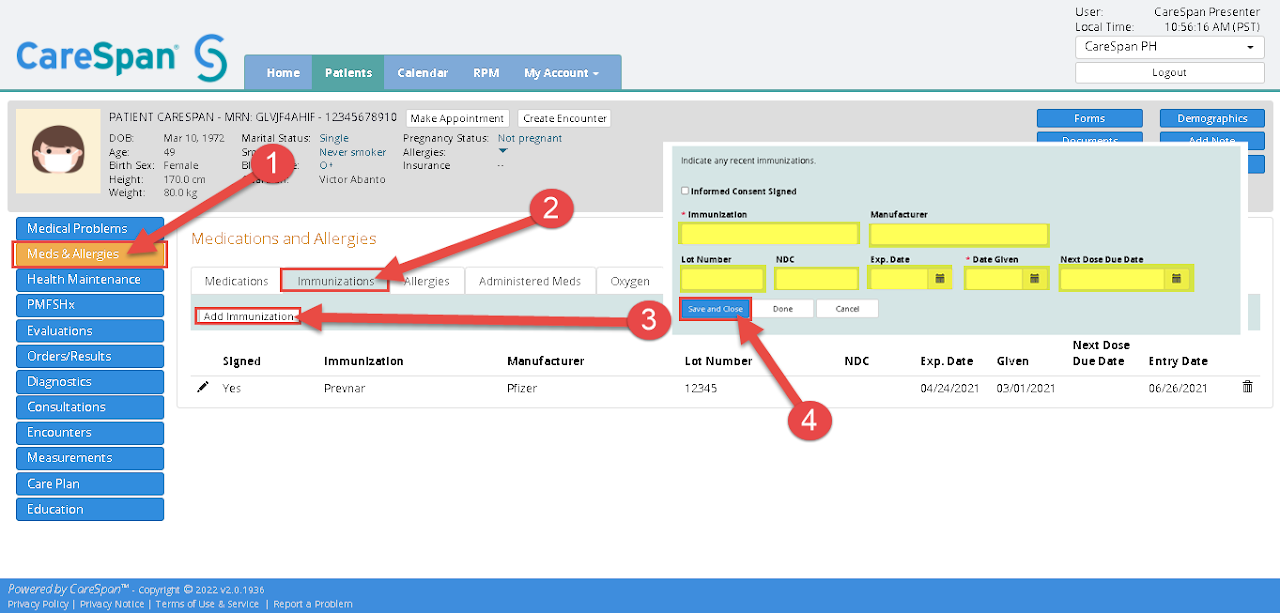Screen dimensions: 1280x613
Task: Open Measurements in sidebar
Action: pos(90,458)
